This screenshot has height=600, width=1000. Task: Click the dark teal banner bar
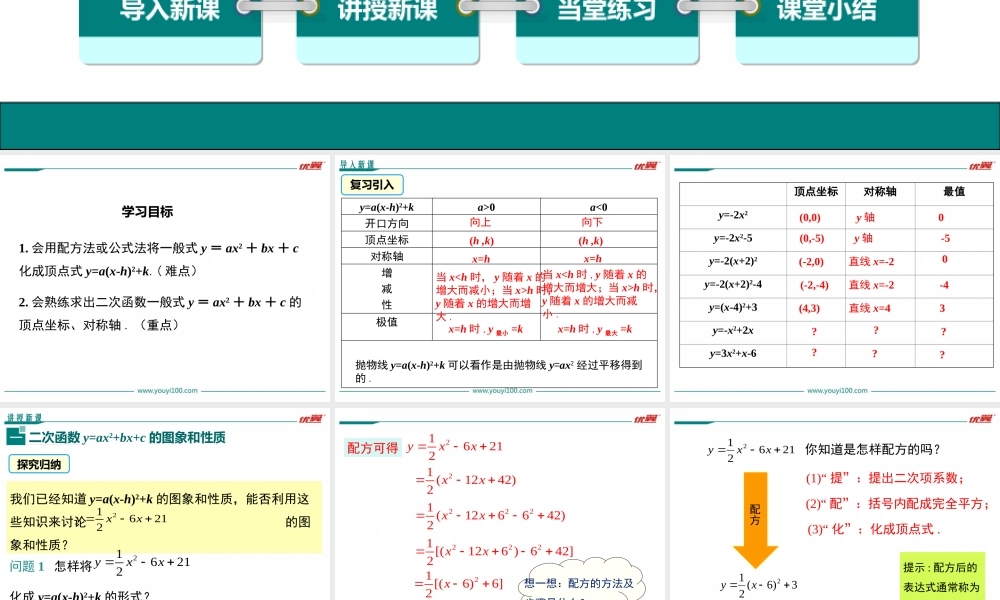[x=500, y=126]
